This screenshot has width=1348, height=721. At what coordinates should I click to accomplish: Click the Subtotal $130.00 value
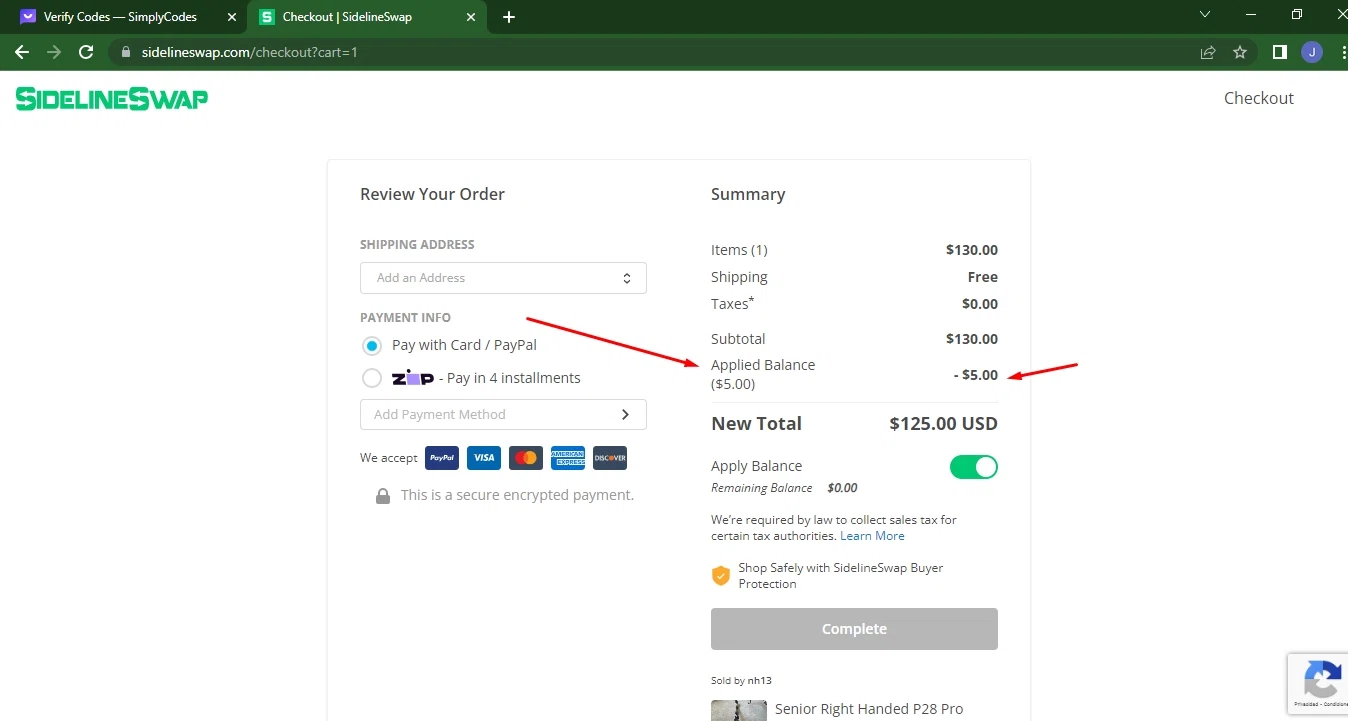(972, 339)
